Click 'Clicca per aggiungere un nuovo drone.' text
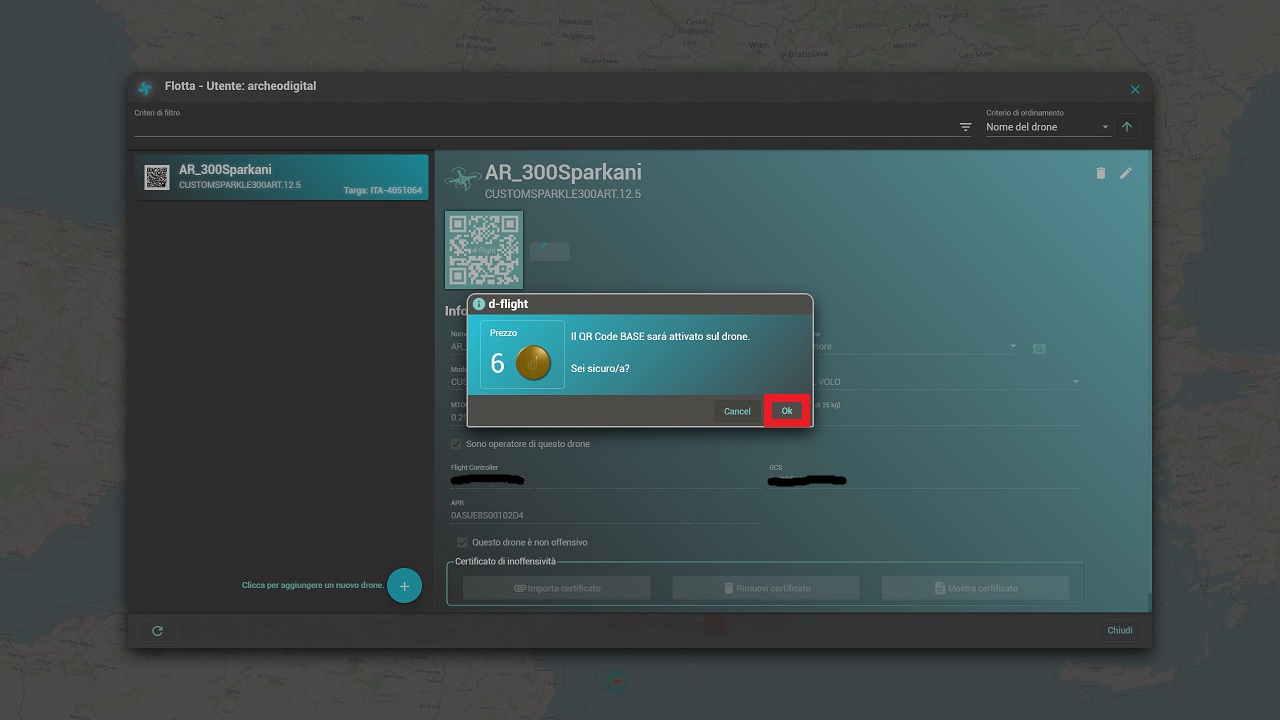1280x720 pixels. pyautogui.click(x=313, y=585)
